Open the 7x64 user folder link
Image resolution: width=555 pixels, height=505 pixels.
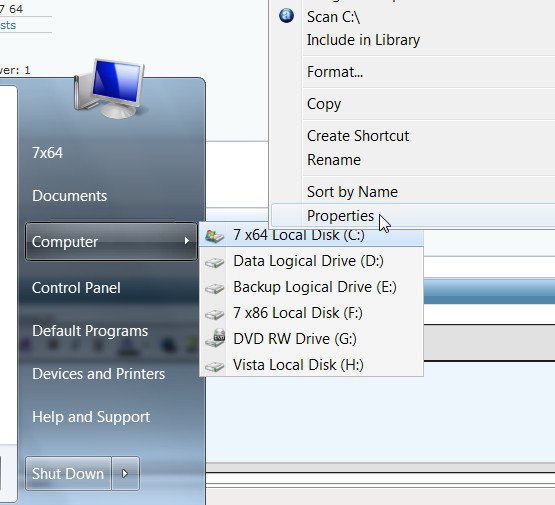click(47, 153)
